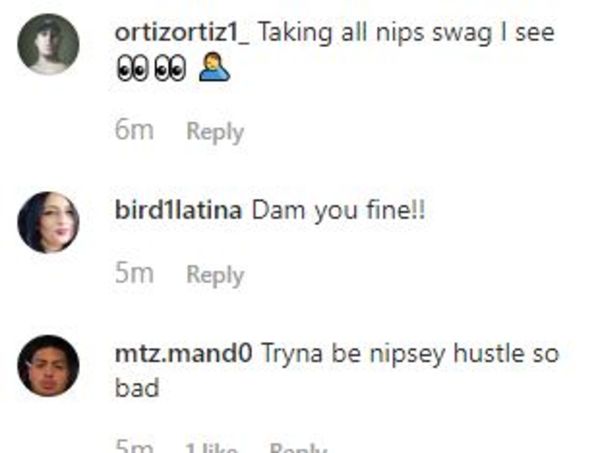Click the second eyes emoji
Image resolution: width=600 pixels, height=453 pixels.
point(170,69)
